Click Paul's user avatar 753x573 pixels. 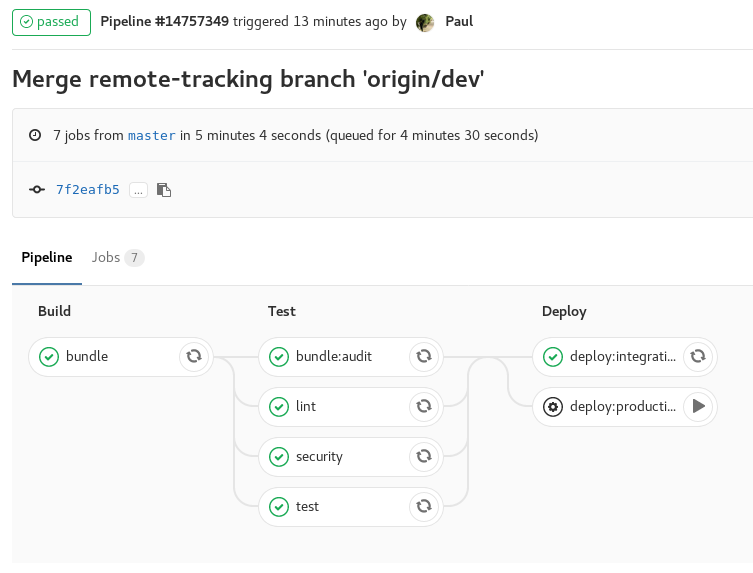(x=425, y=23)
